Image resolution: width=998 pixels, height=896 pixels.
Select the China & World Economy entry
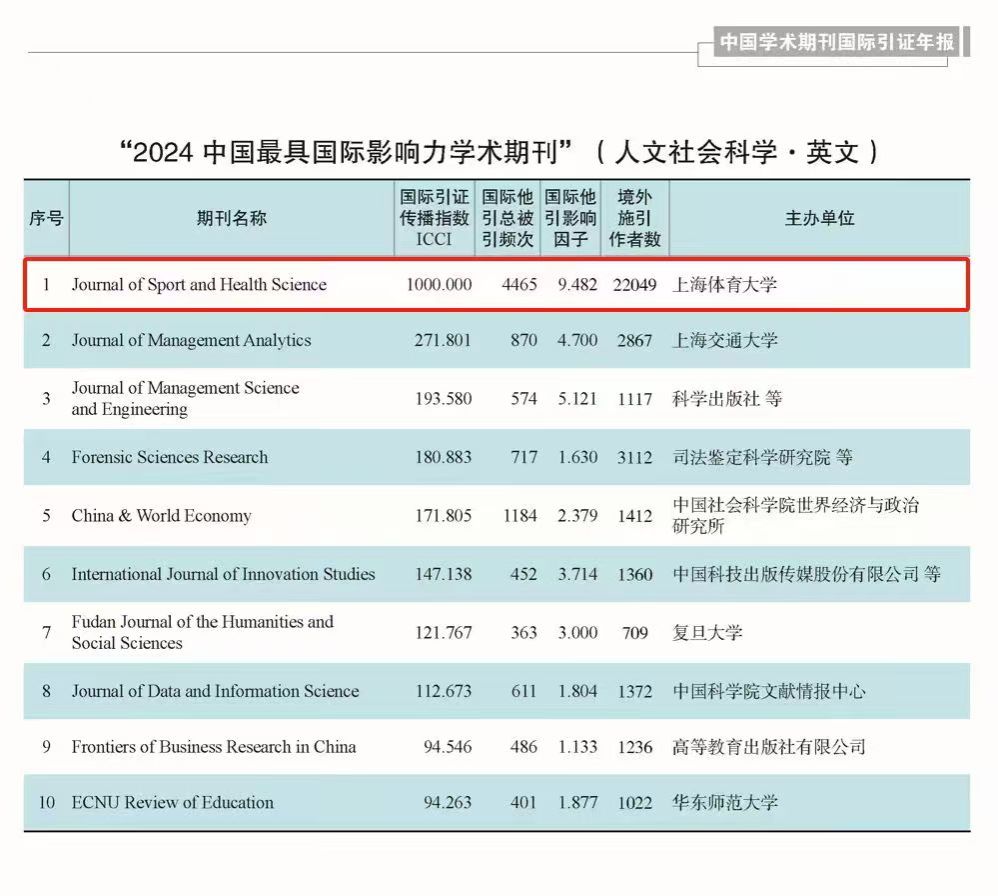tap(161, 517)
